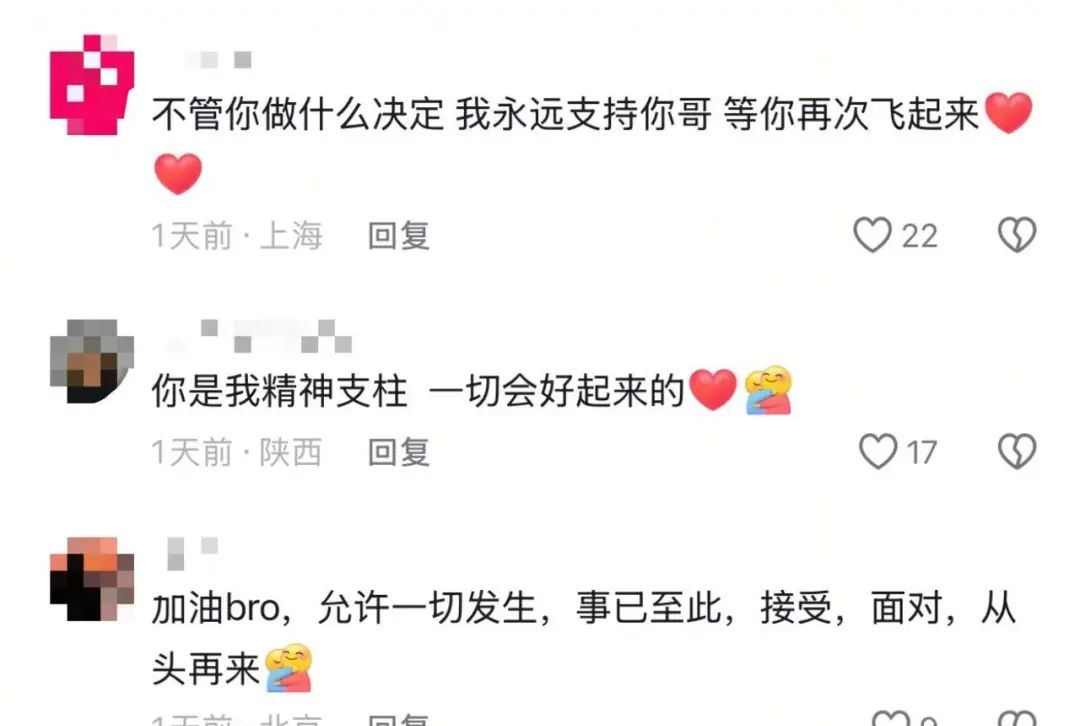This screenshot has width=1080, height=726.
Task: Like the Shaanxi comment with 17 likes
Action: [878, 451]
